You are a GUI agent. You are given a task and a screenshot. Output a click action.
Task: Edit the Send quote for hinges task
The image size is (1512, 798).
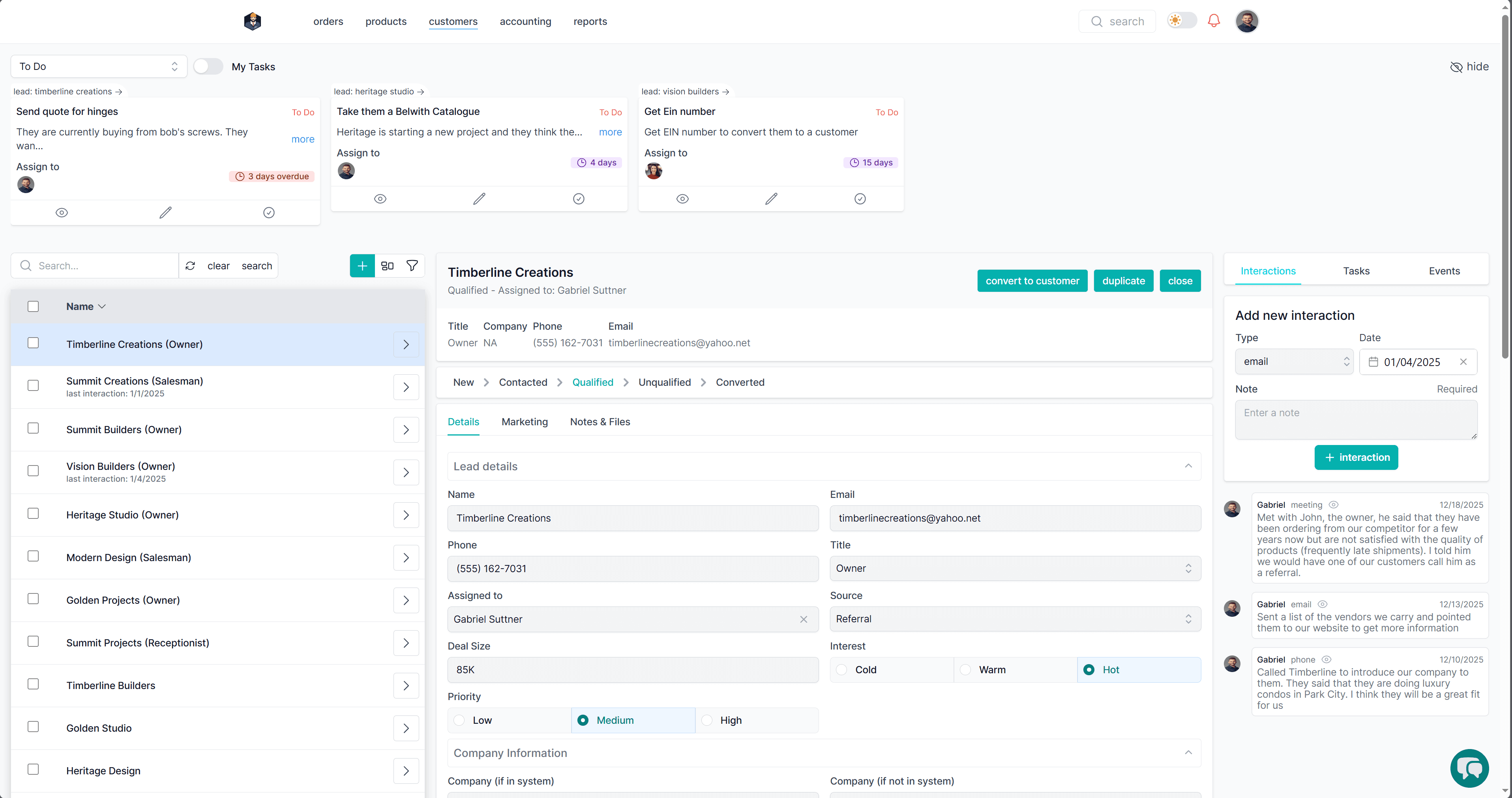165,212
